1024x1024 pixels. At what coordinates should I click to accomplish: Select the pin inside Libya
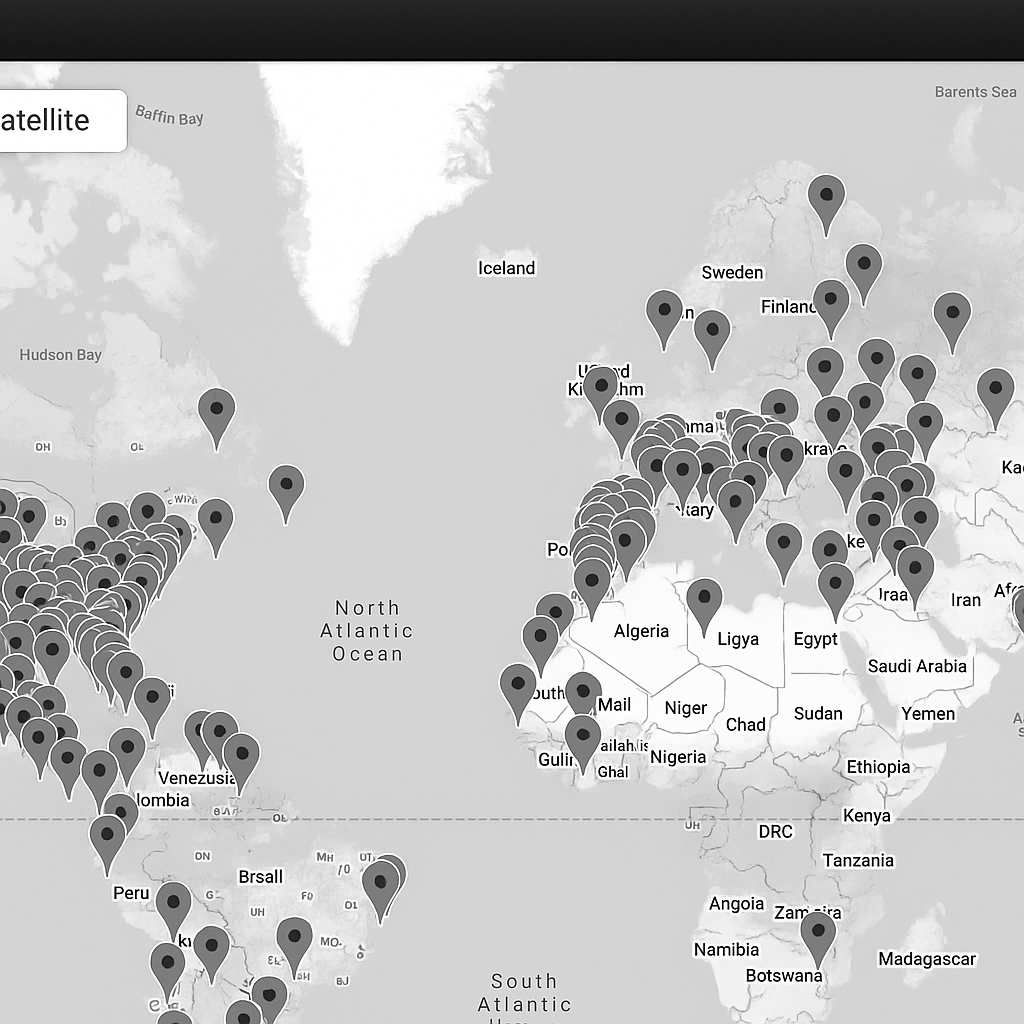coord(704,602)
